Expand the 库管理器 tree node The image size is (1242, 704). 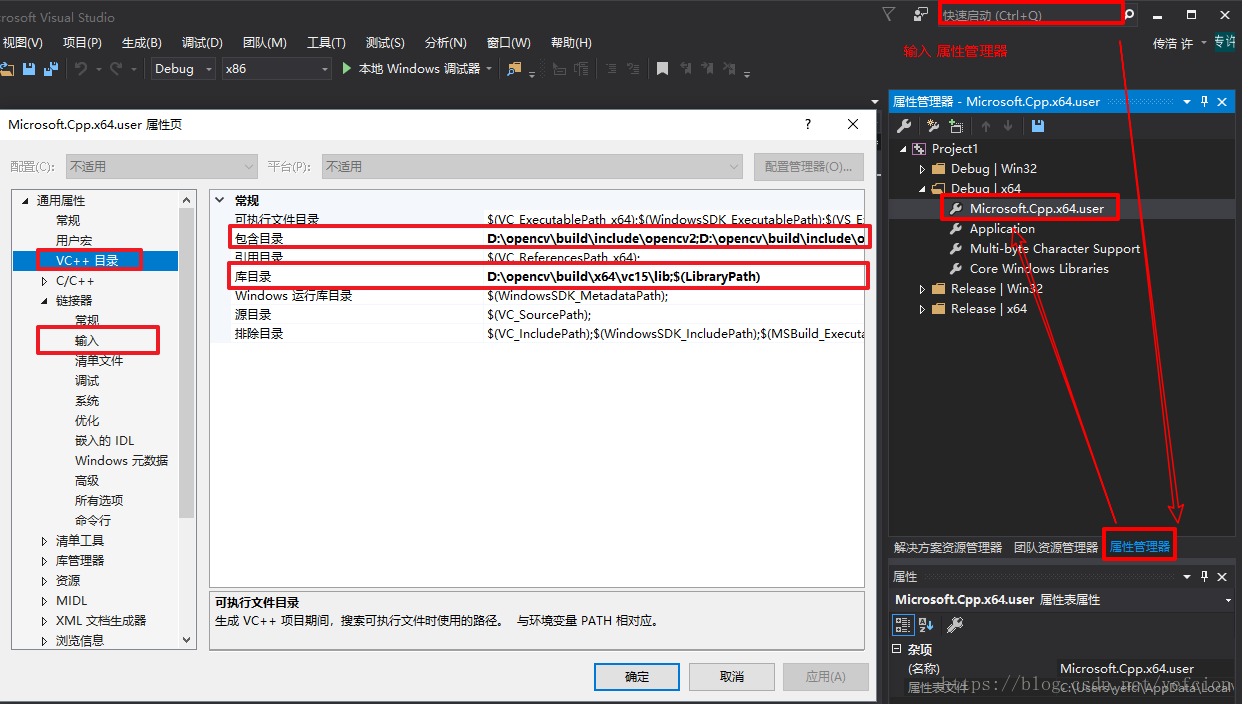pyautogui.click(x=44, y=561)
